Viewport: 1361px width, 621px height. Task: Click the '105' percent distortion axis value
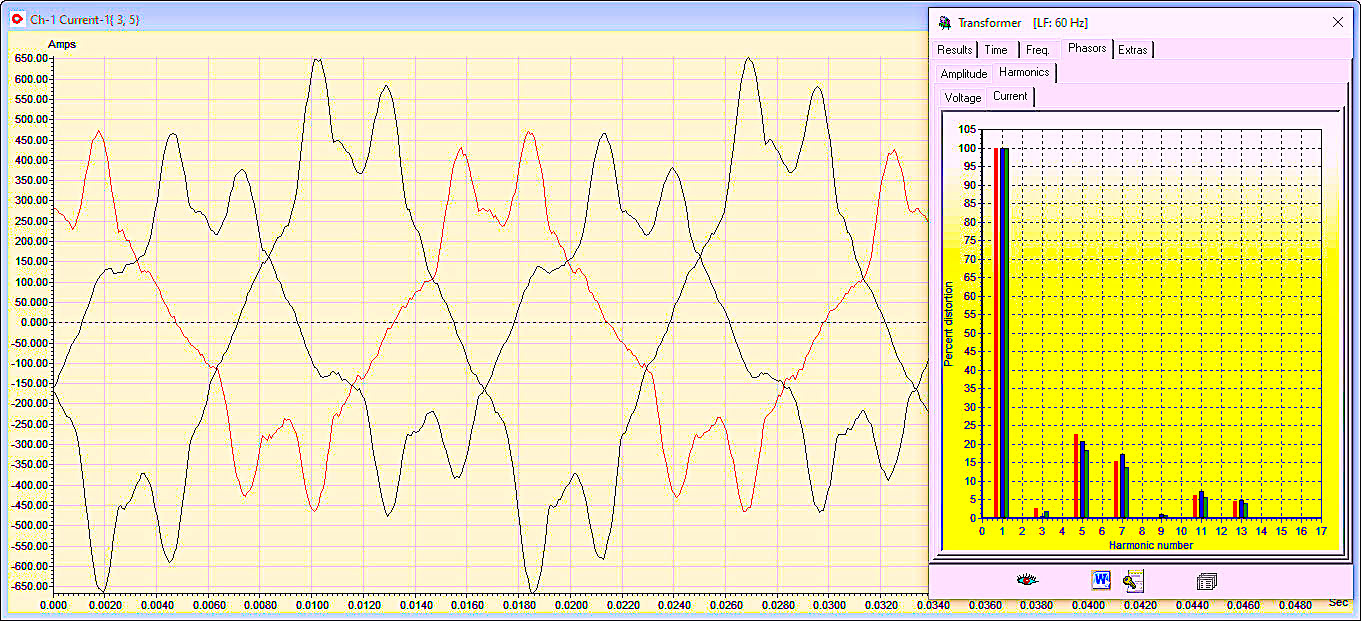point(968,129)
